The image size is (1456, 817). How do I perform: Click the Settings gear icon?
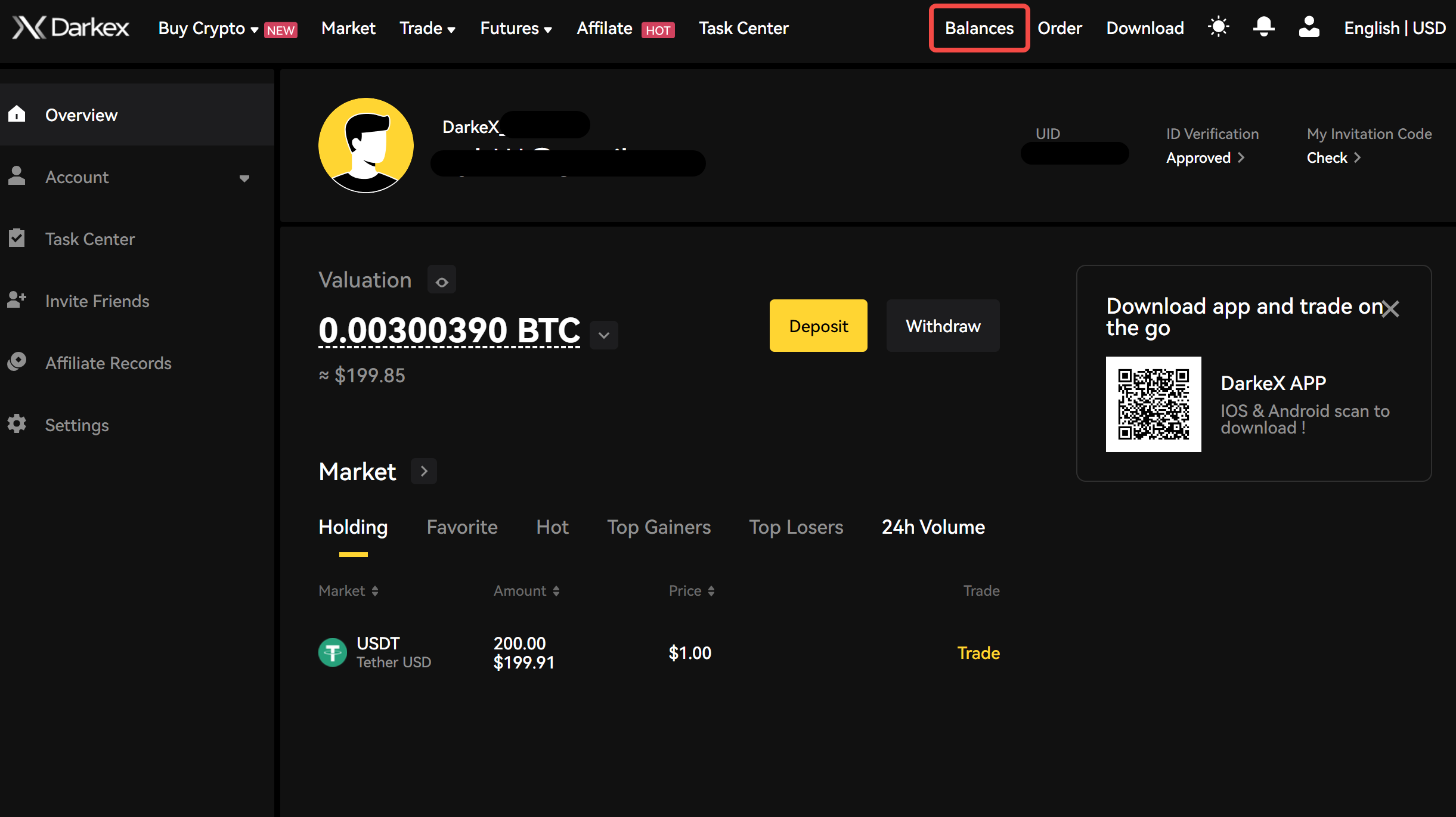click(17, 423)
